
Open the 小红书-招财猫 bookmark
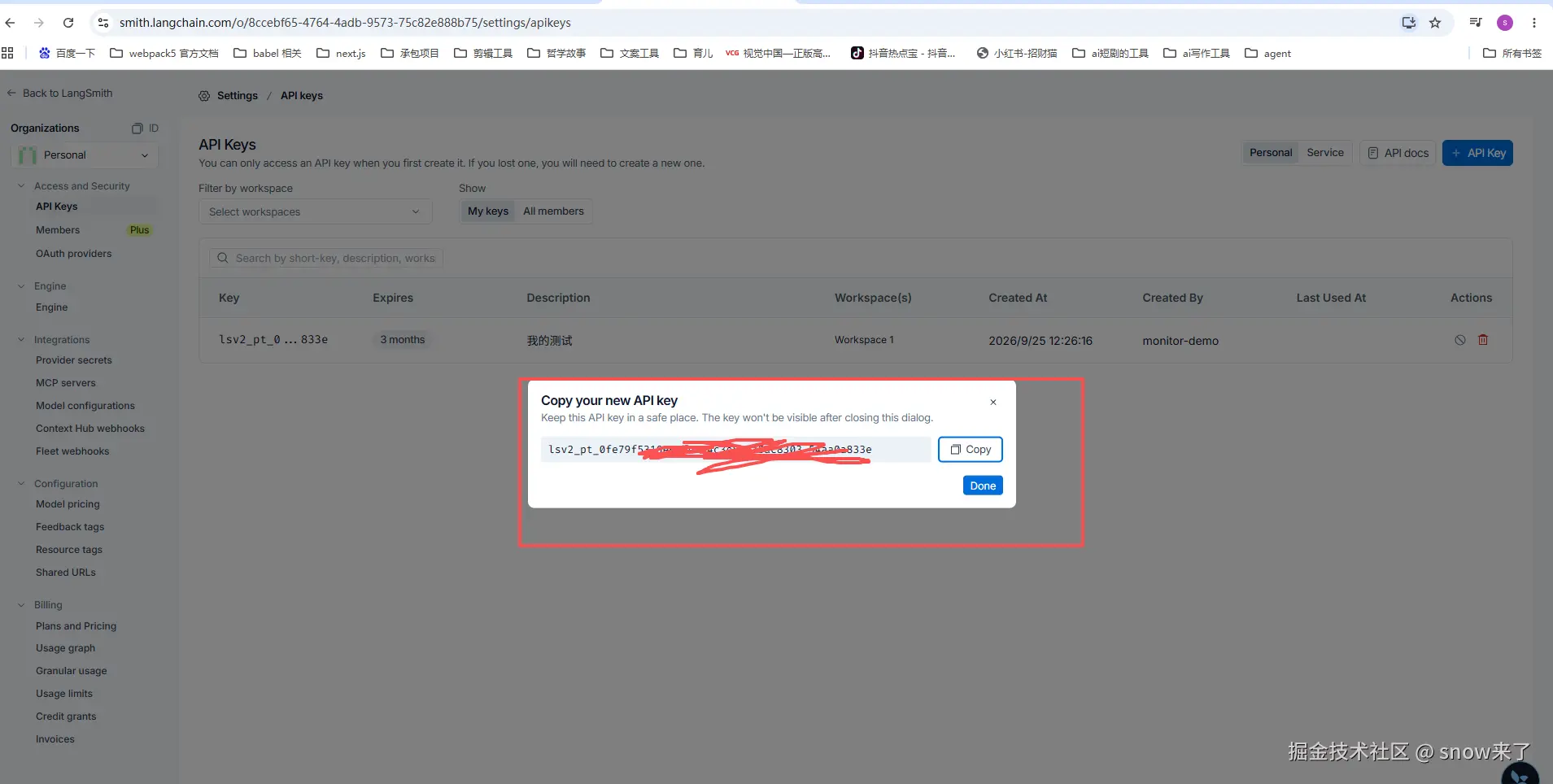tap(1017, 53)
